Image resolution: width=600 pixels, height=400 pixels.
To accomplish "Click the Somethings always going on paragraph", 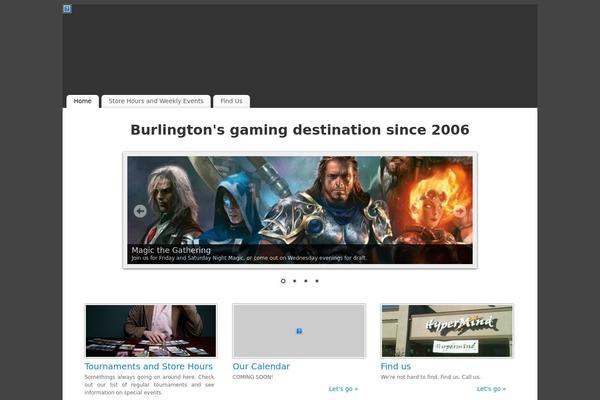I will click(149, 385).
